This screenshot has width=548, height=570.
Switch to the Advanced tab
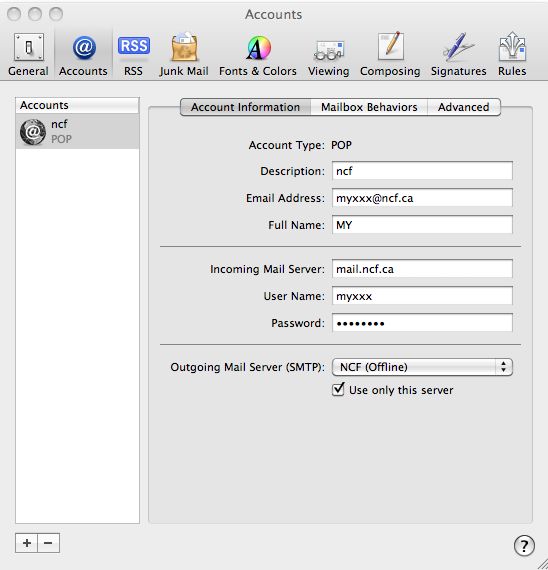pyautogui.click(x=464, y=107)
